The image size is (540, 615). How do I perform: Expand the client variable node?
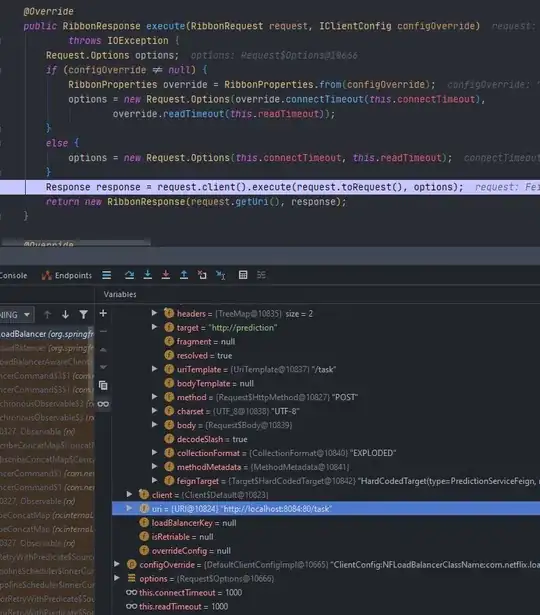click(x=129, y=494)
